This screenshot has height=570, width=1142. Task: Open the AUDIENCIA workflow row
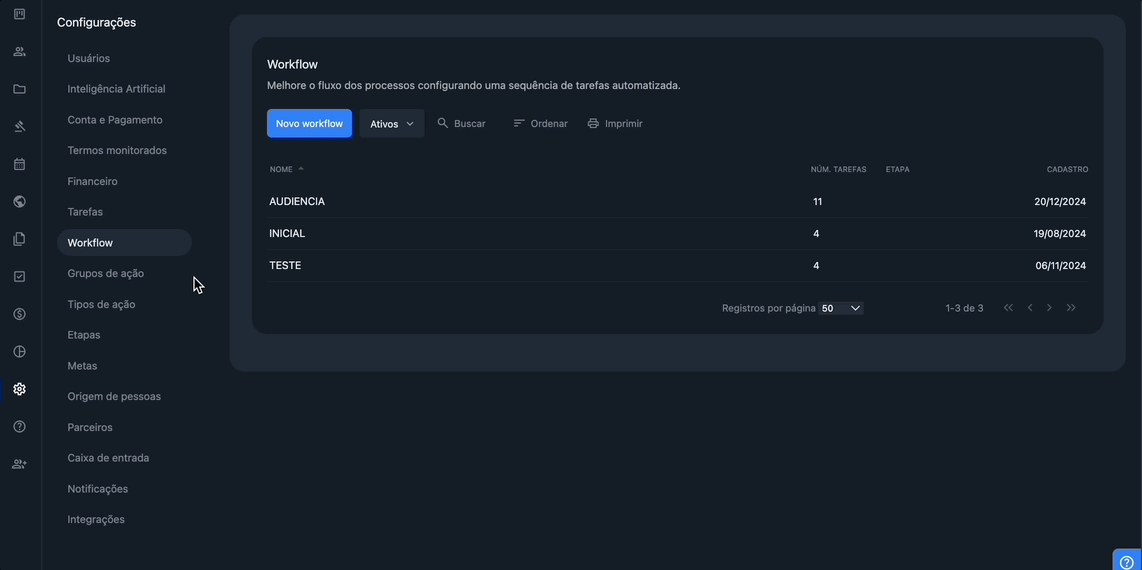(677, 202)
